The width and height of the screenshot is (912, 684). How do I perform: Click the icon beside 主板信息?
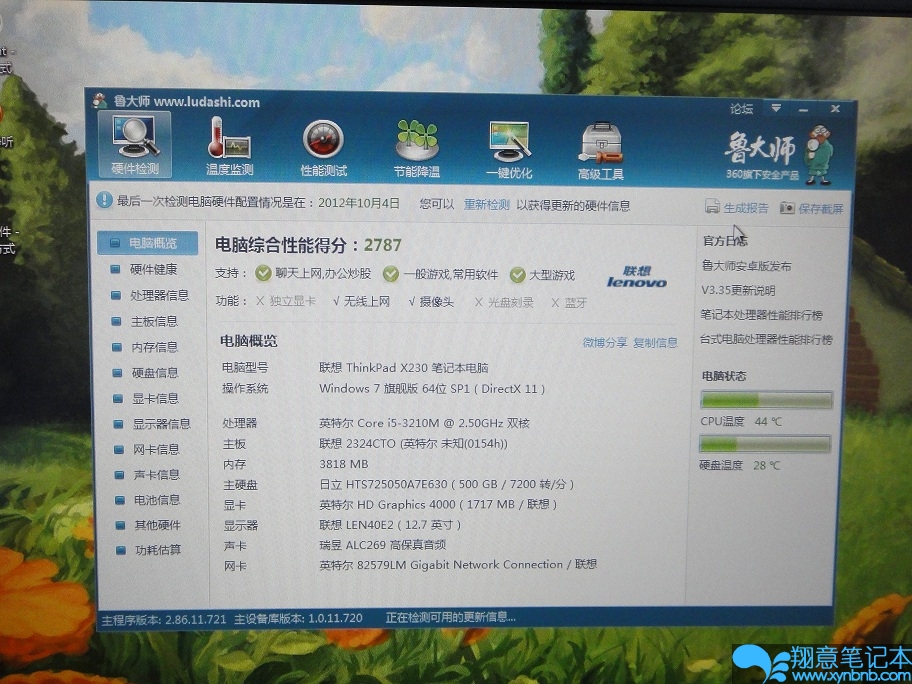pyautogui.click(x=116, y=321)
